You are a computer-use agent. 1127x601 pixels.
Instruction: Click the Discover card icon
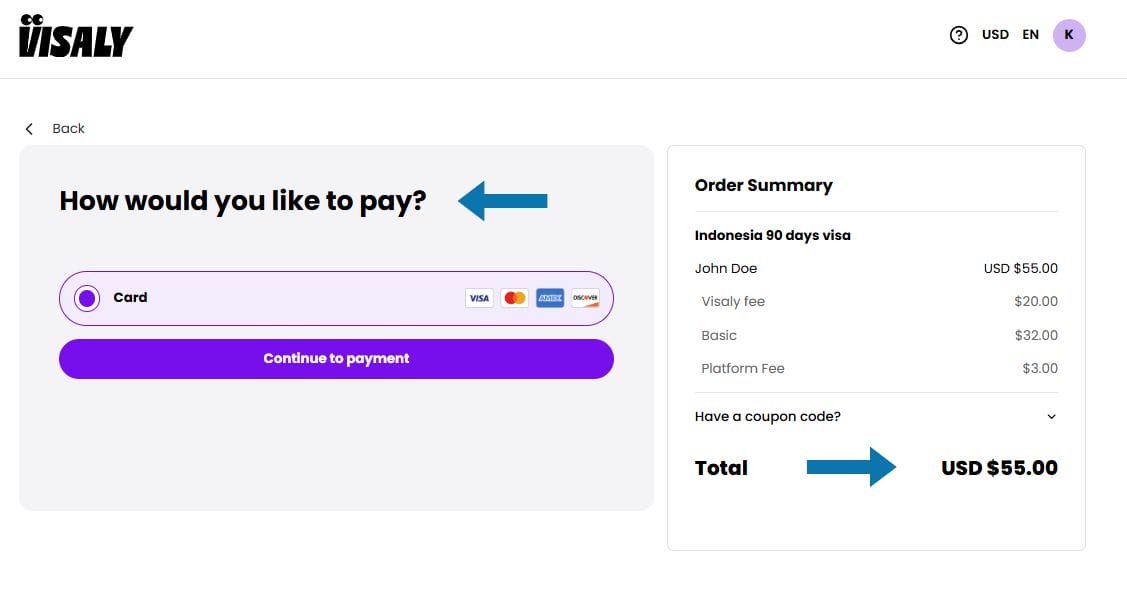[585, 298]
